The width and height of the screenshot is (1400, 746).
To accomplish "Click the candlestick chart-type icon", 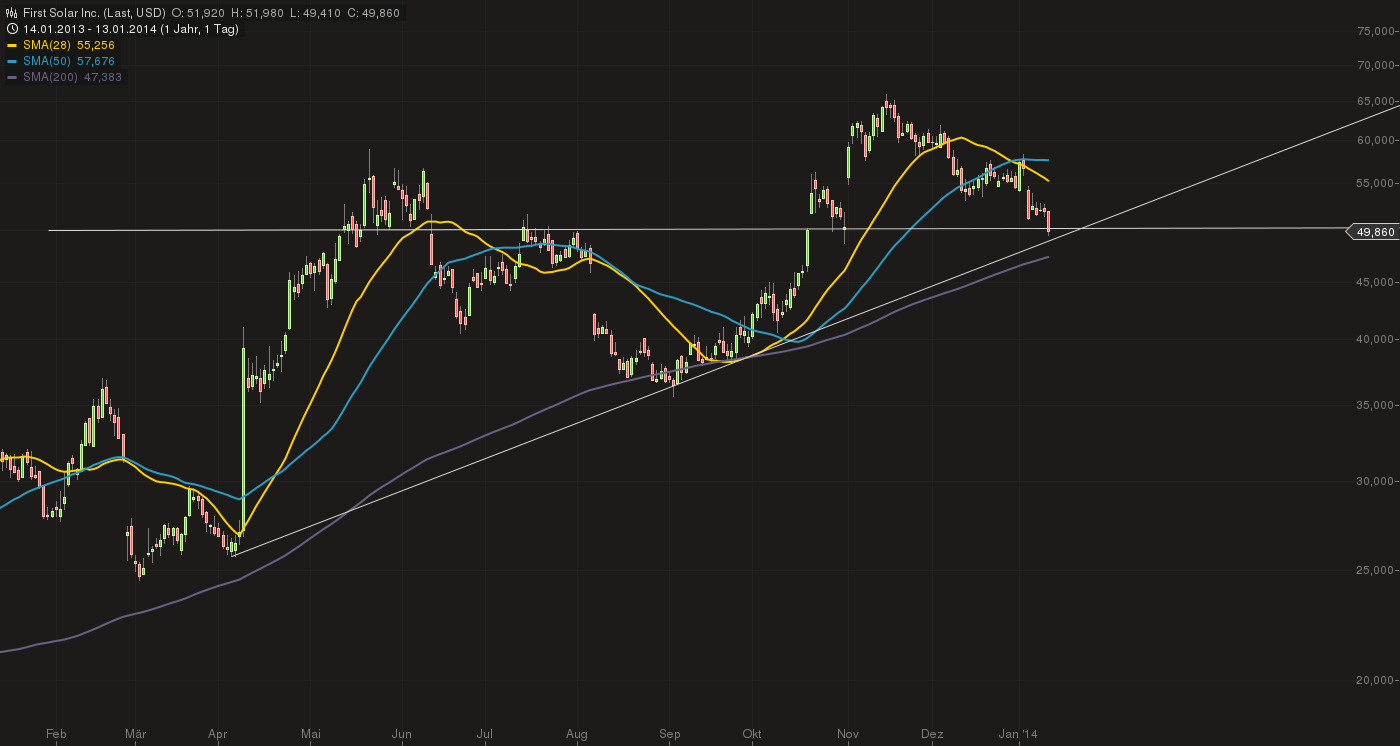I will 11,13.
